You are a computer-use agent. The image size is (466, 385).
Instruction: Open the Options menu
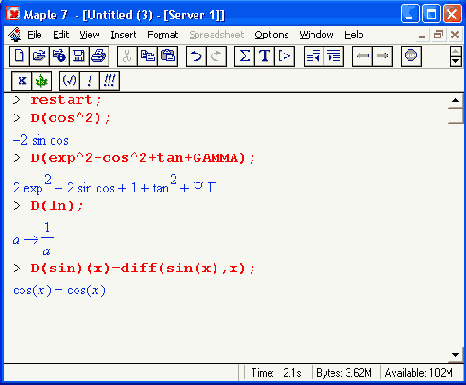(271, 35)
